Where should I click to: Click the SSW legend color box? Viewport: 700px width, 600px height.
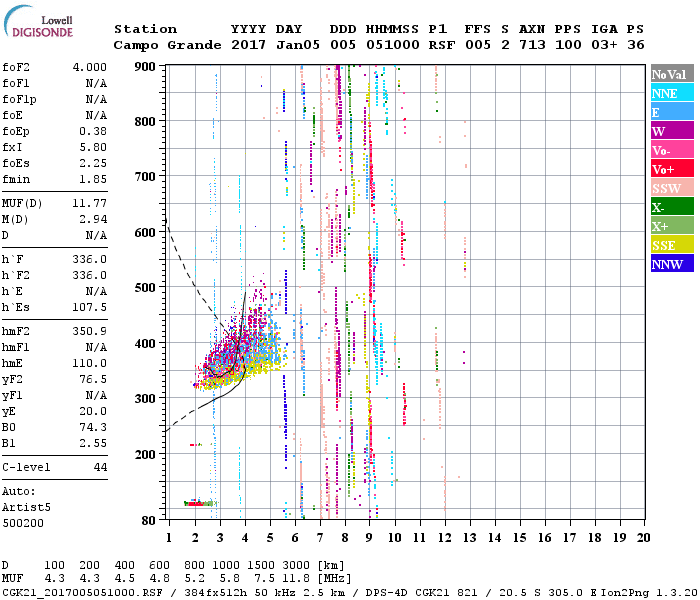(671, 188)
